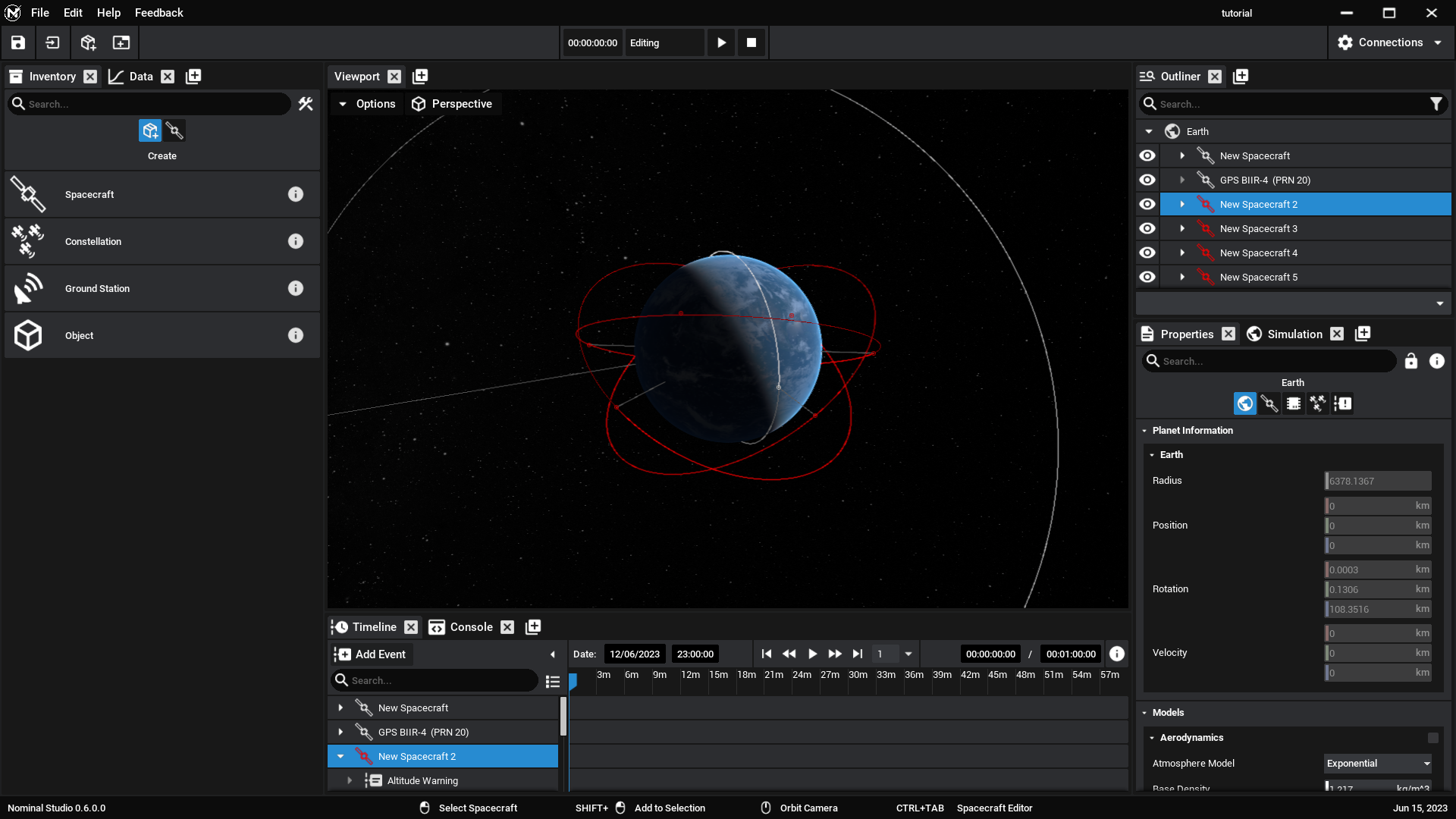Viewport: 1456px width, 819px height.
Task: Toggle the Properties panel lock icon
Action: point(1410,361)
